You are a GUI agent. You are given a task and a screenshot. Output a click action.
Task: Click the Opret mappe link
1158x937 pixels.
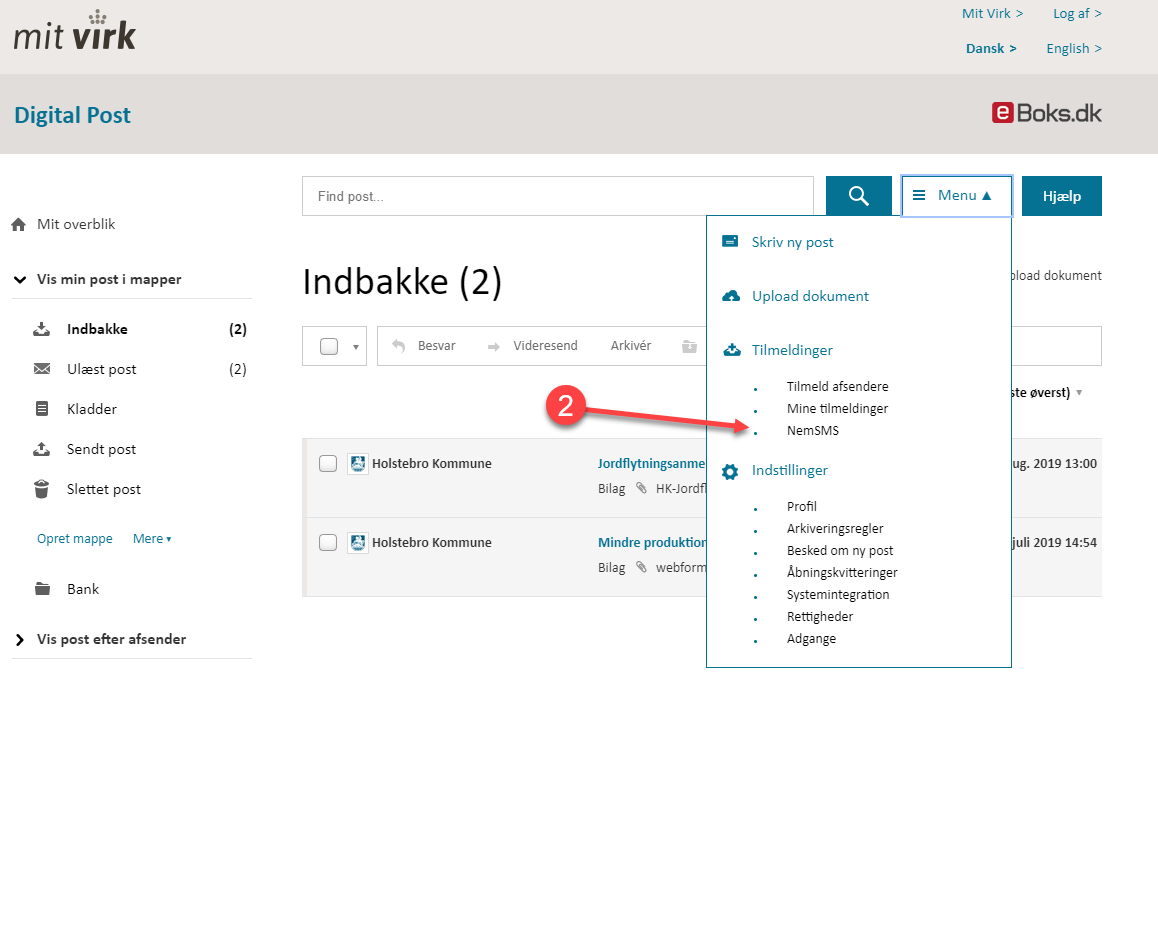pos(75,539)
